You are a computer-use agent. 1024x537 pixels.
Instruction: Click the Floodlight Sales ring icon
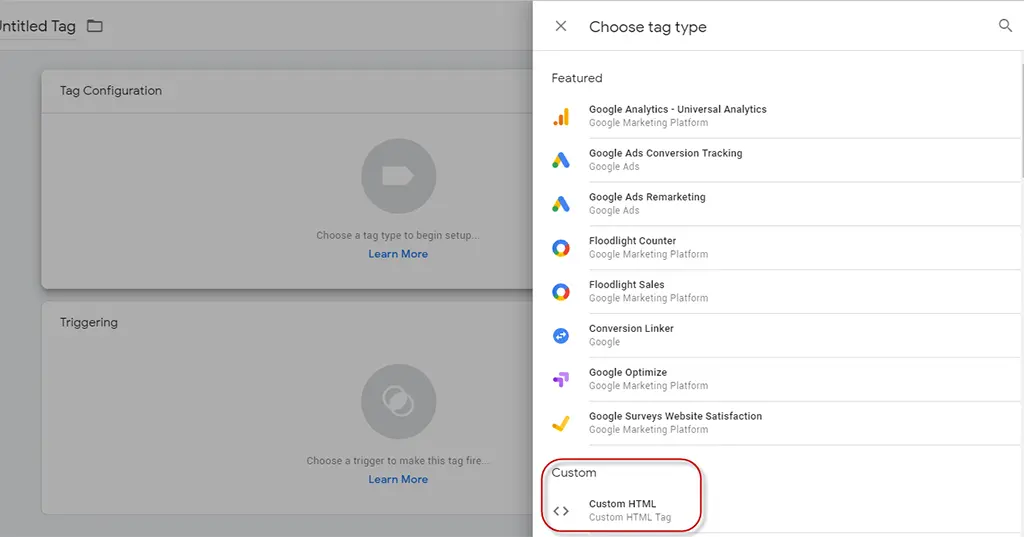tap(561, 291)
